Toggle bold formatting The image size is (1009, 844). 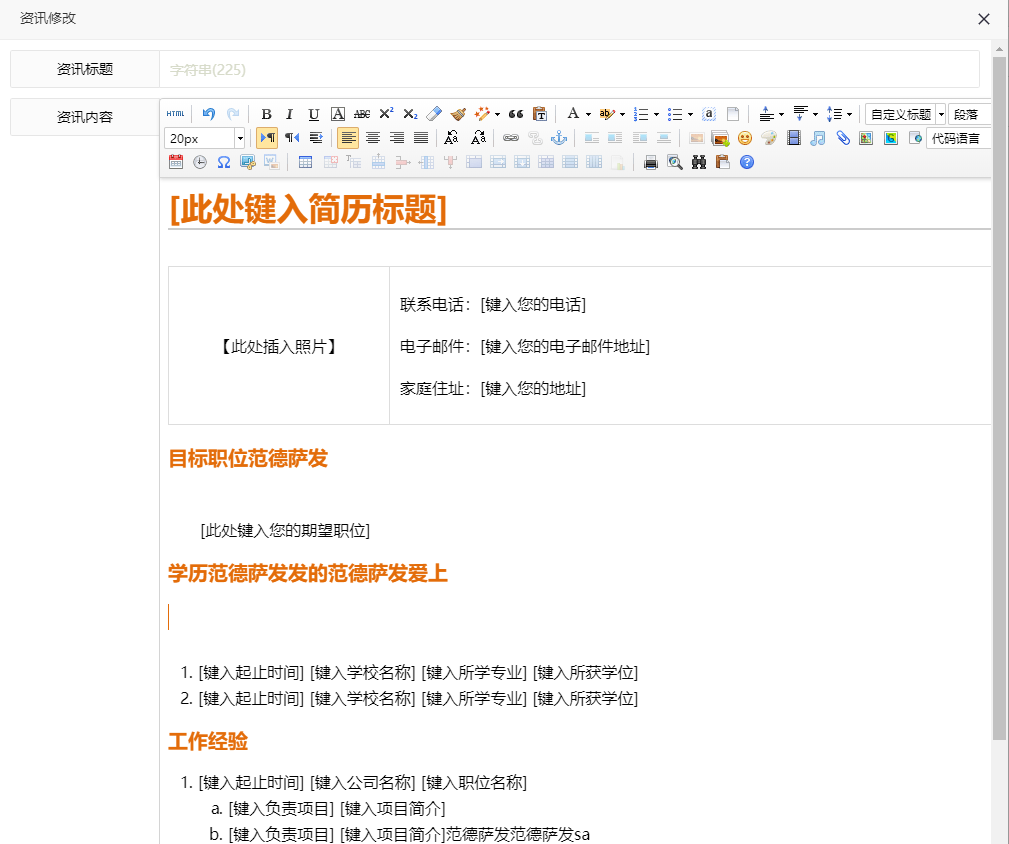coord(266,114)
